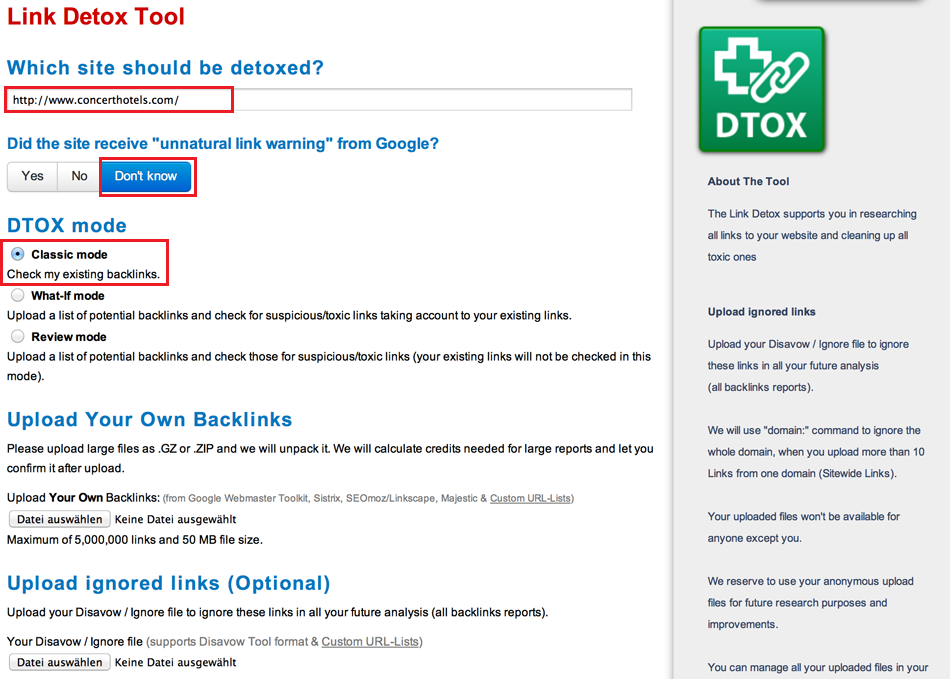
Task: Click the 'DTOX mode' heading
Action: click(x=67, y=225)
